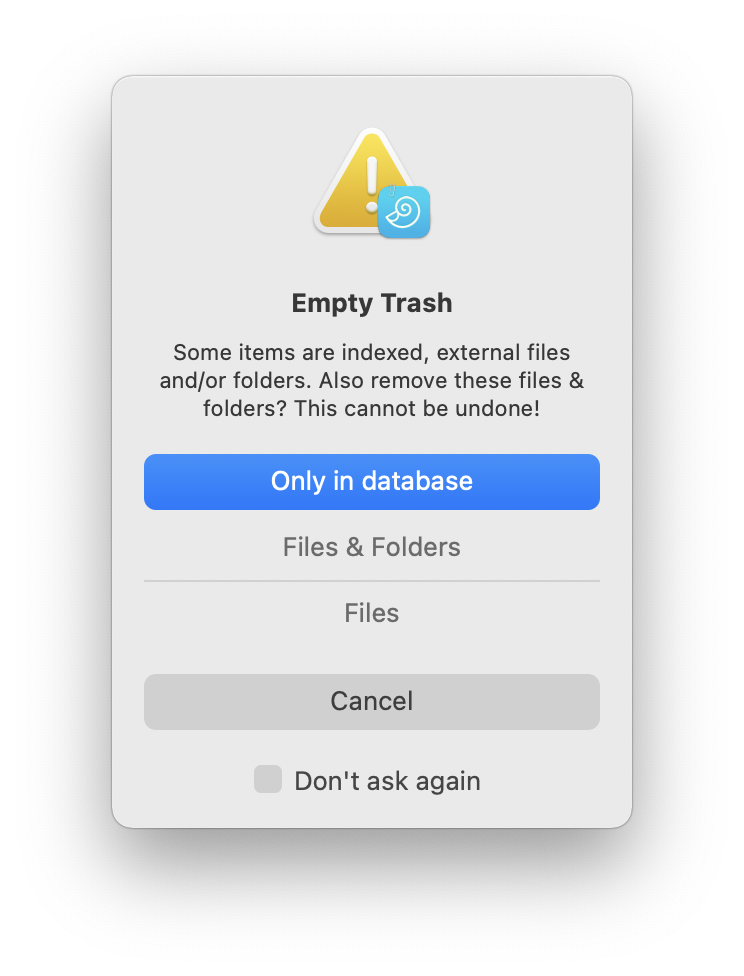Cancel the Empty Trash dialog
744x976 pixels.
372,702
